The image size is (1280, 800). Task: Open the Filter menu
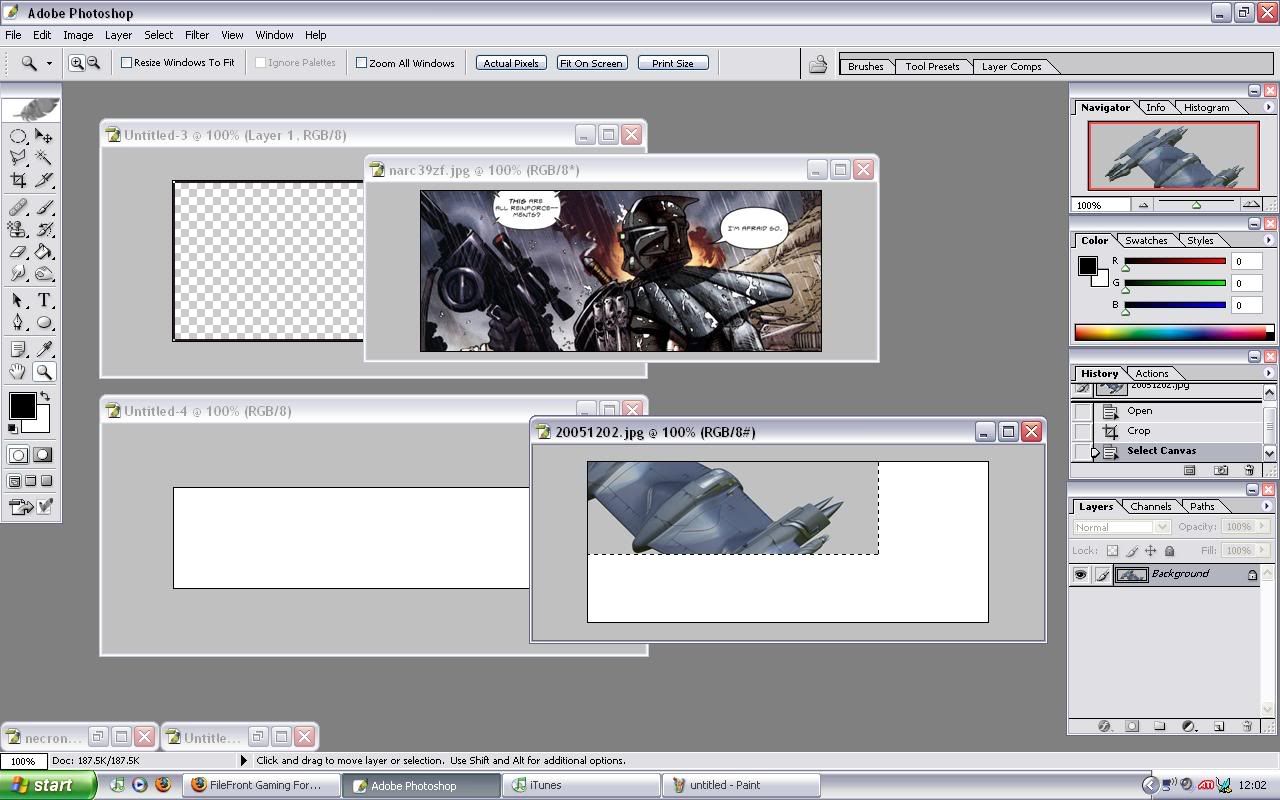coord(197,35)
